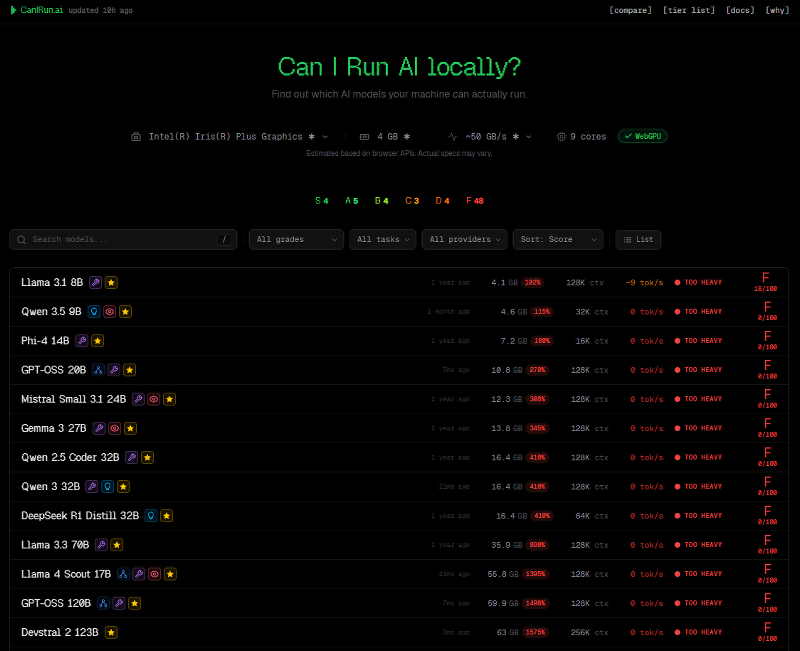The height and width of the screenshot is (651, 800).
Task: Open the Llama 3.1 8B model row
Action: point(399,283)
